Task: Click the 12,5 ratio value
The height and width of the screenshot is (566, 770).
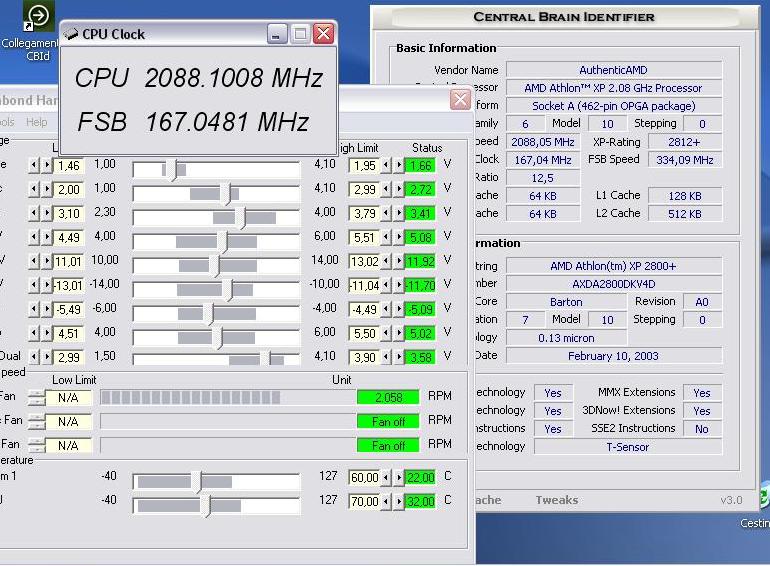Action: 543,178
